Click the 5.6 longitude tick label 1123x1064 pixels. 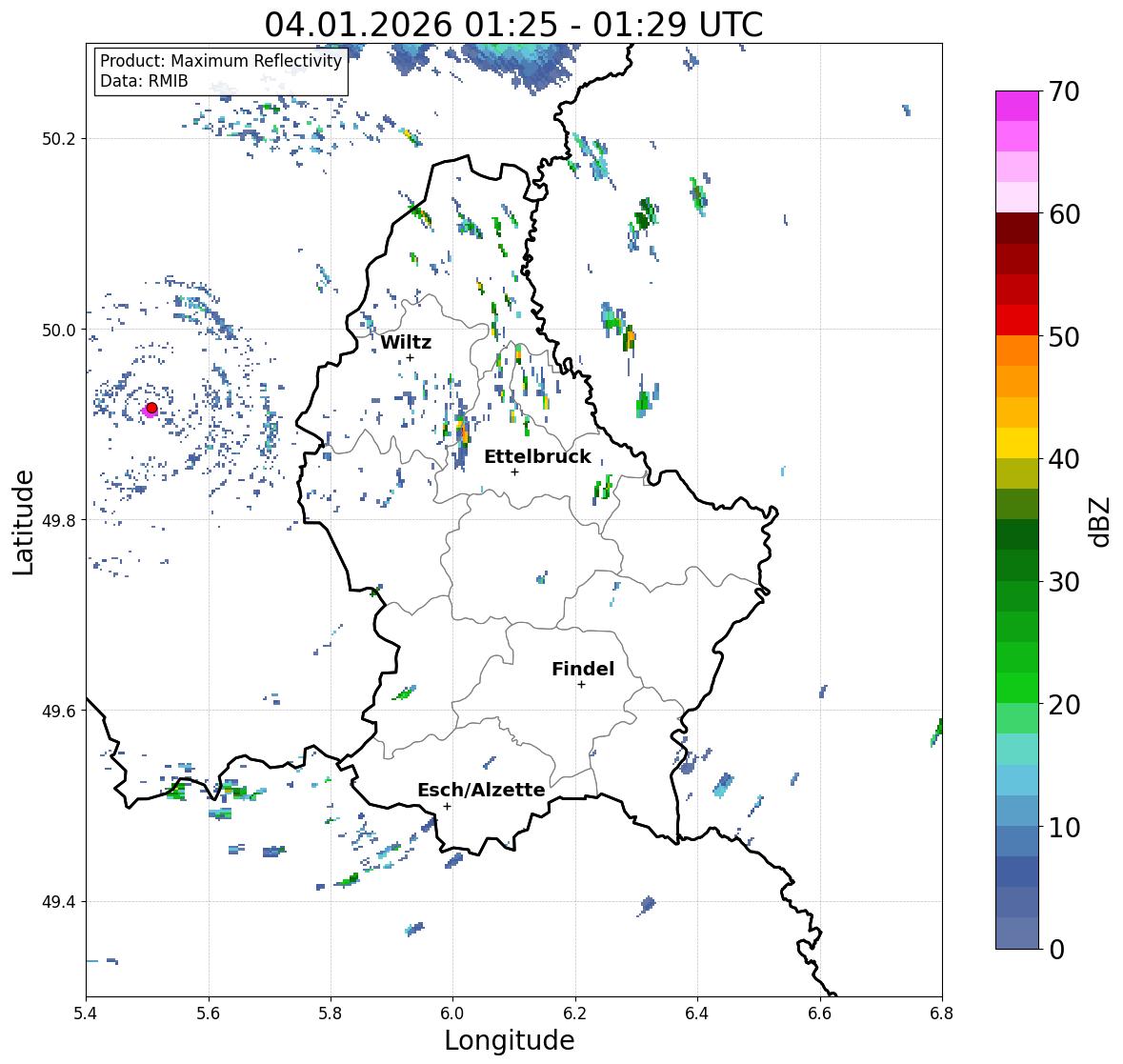click(209, 1013)
